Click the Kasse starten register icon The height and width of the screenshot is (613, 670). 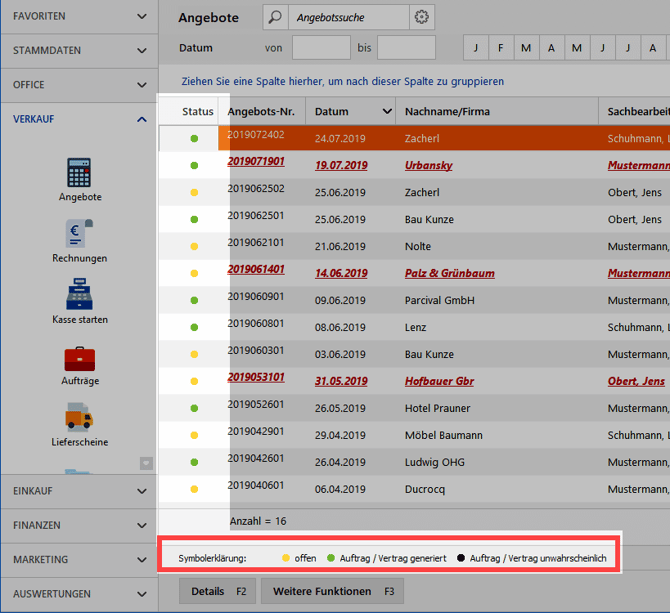coord(79,295)
